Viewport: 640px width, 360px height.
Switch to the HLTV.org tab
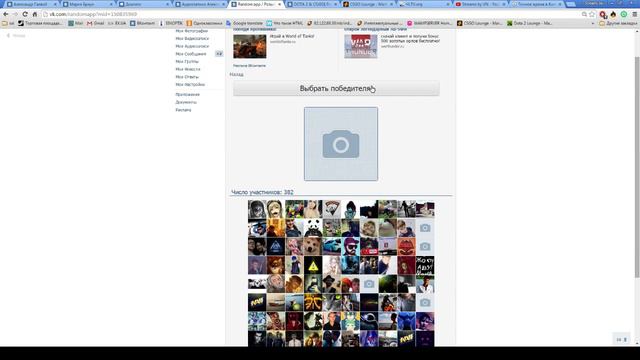pos(424,4)
